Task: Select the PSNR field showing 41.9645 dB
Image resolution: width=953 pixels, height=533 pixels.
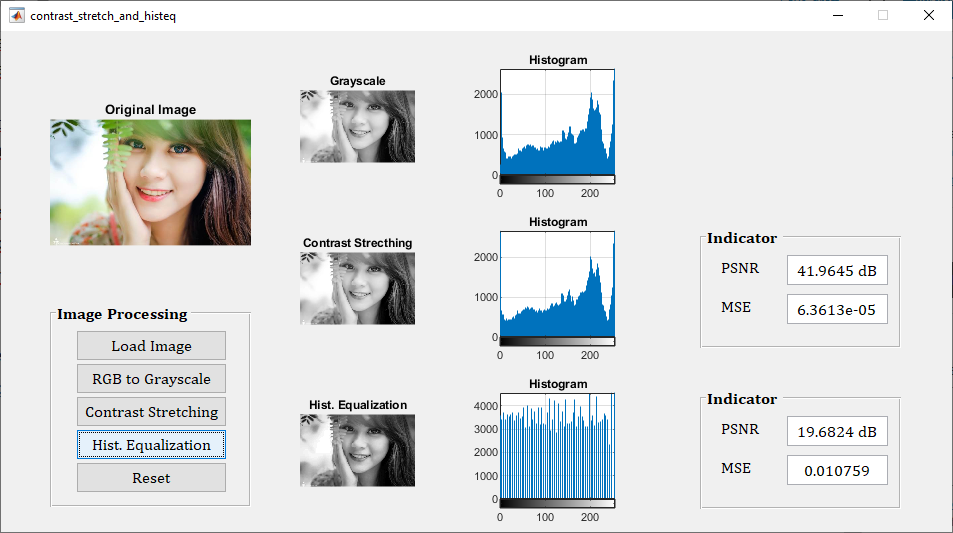Action: tap(837, 270)
